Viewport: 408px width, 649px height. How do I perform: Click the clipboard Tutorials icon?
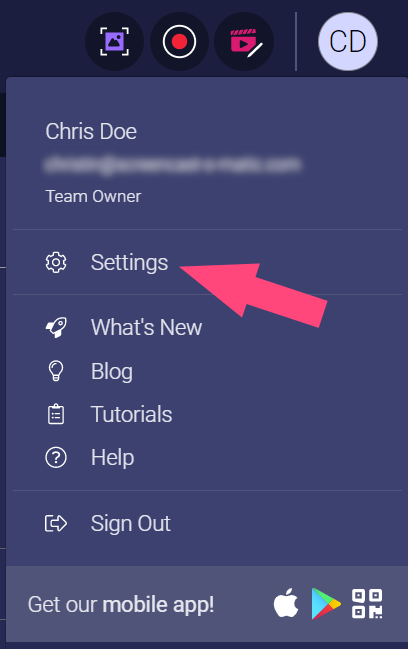pos(56,414)
